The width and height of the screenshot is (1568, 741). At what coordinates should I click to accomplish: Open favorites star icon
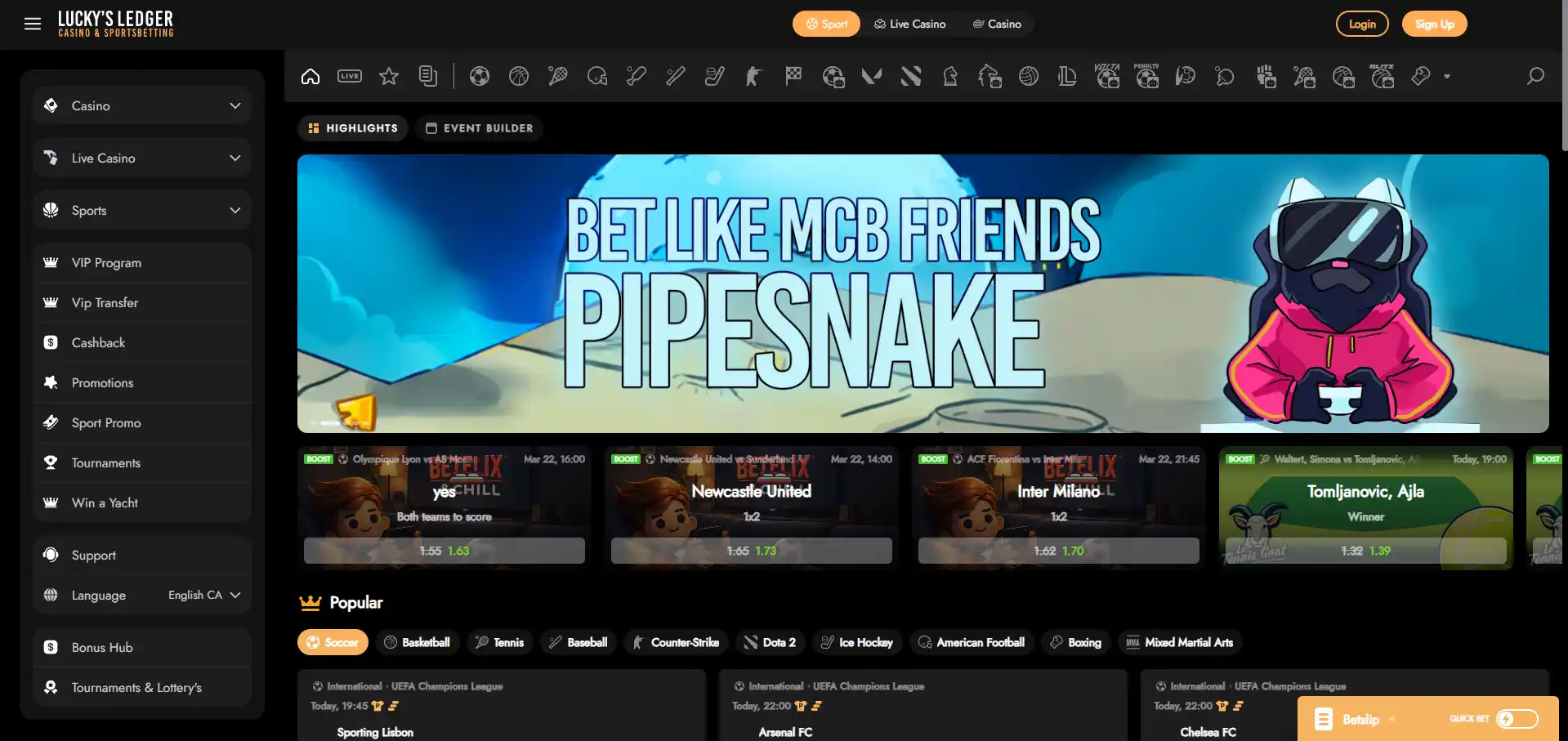click(389, 76)
